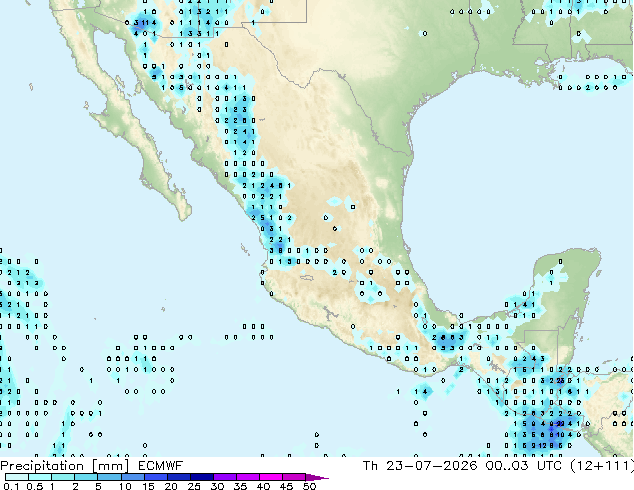Click the legend swatch between 20 and 25
Viewport: 634px width, 490px height.
(179, 477)
